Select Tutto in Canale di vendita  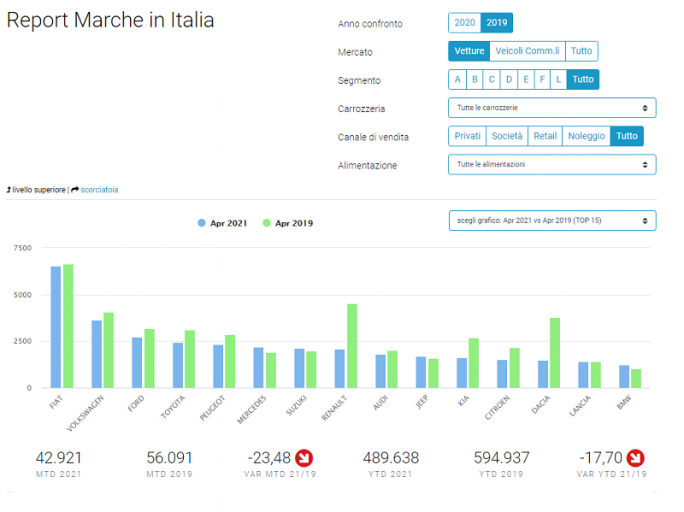coord(627,136)
